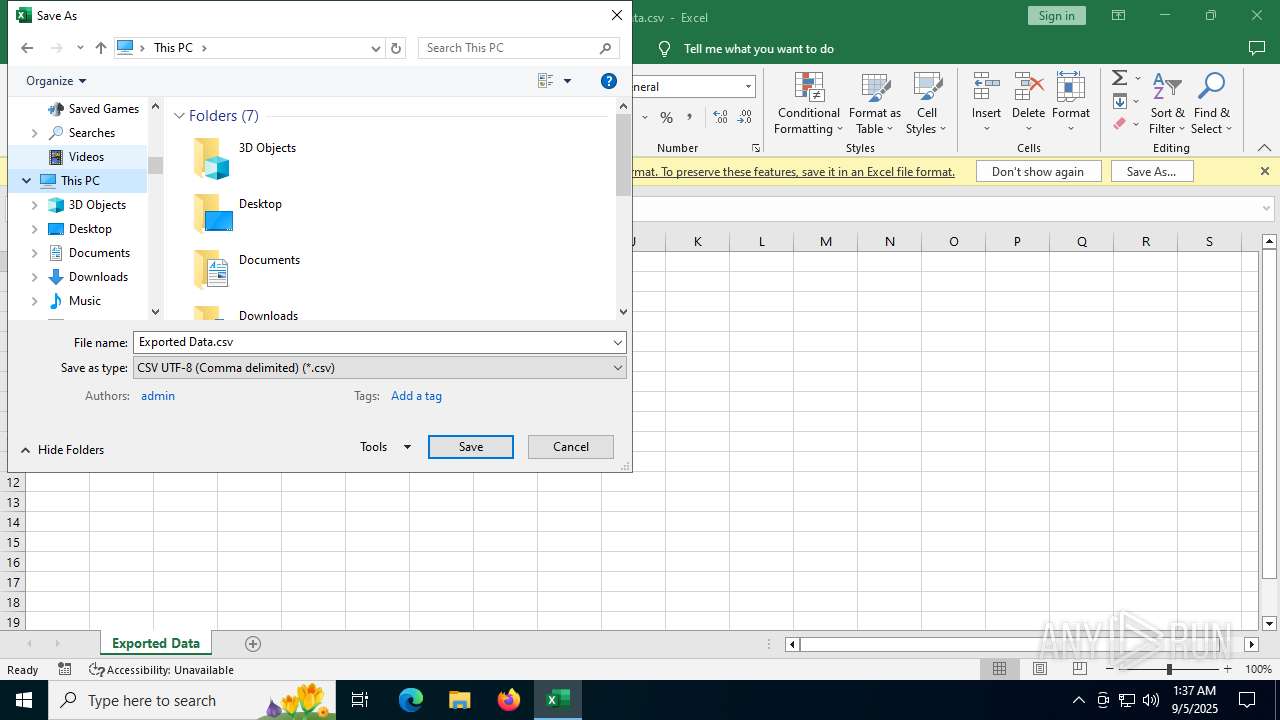Open Ribbon Display Options icon

pos(1118,15)
